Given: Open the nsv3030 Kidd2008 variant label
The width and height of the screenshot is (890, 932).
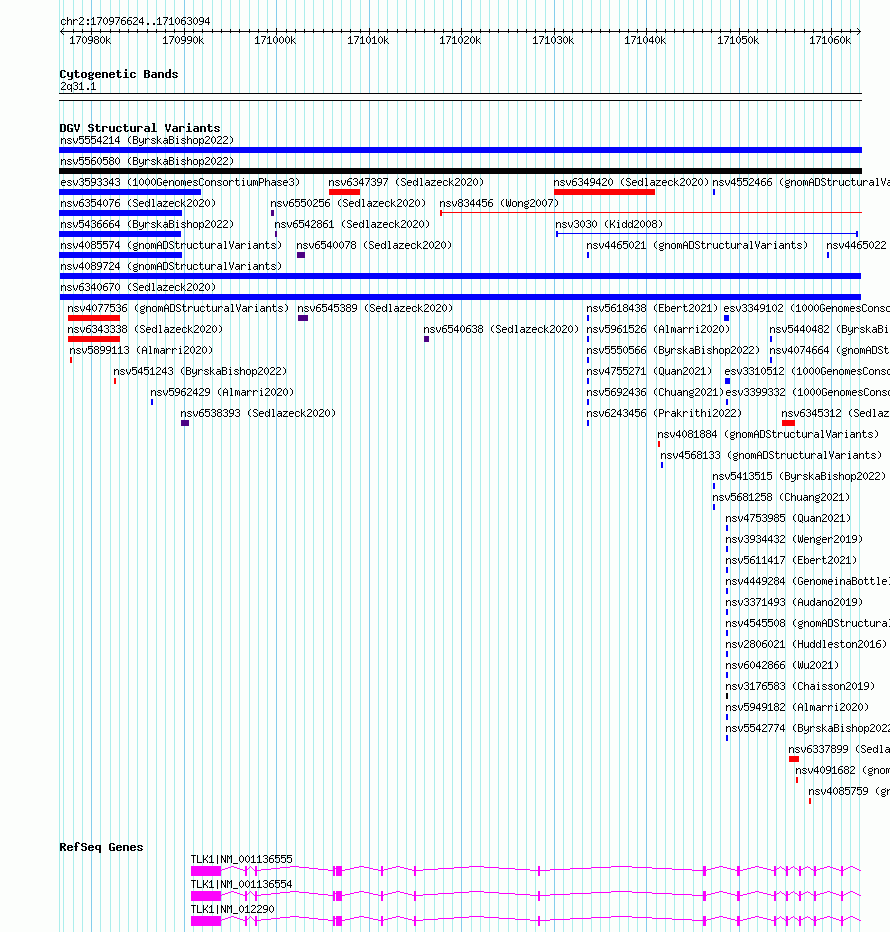Looking at the screenshot, I should [x=609, y=224].
